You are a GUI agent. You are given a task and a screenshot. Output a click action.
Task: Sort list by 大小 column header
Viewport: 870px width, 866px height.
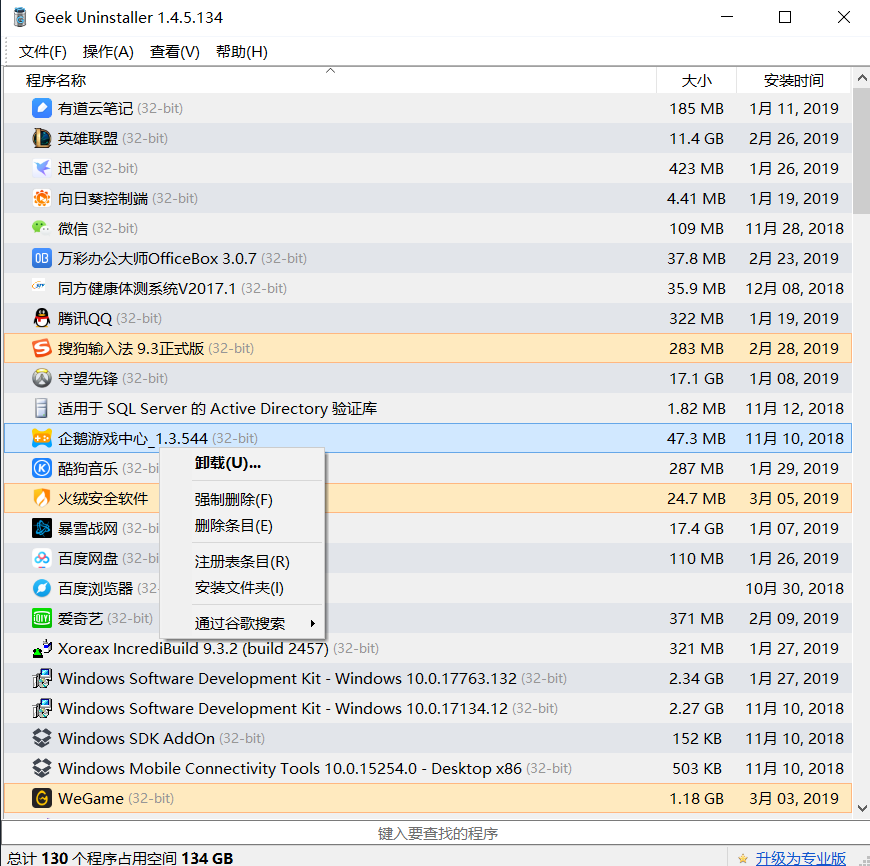pos(696,80)
